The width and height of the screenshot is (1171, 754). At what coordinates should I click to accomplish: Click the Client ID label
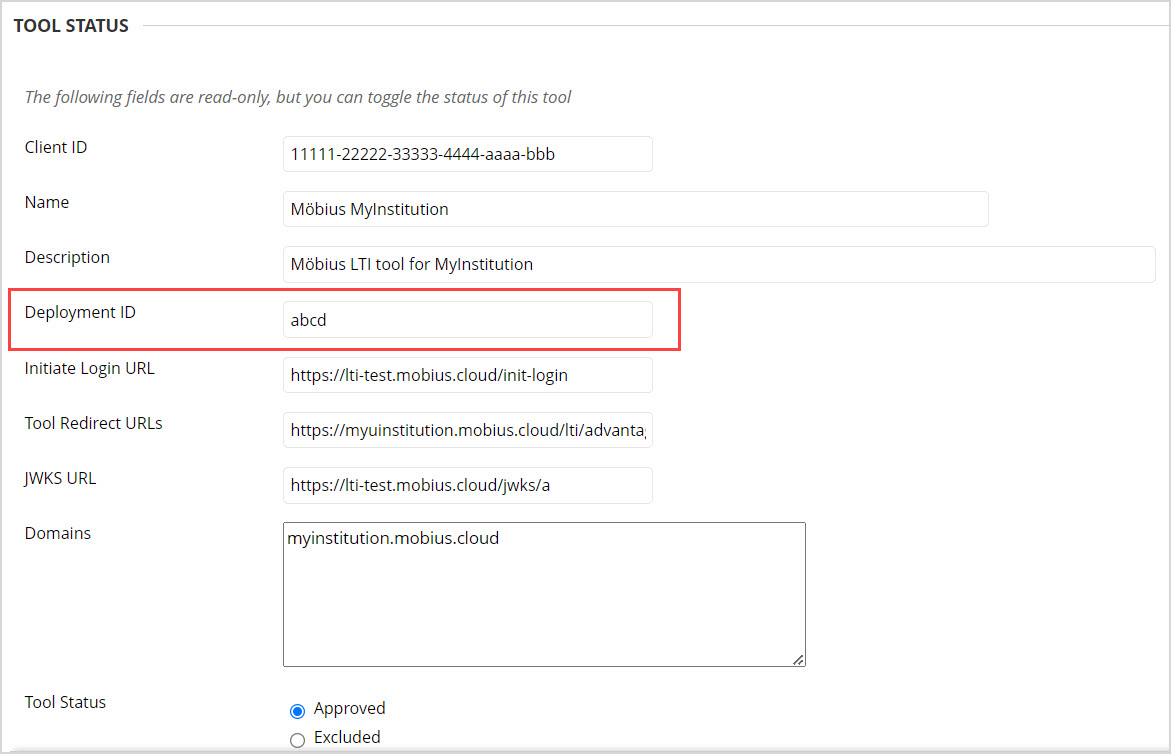(x=55, y=147)
